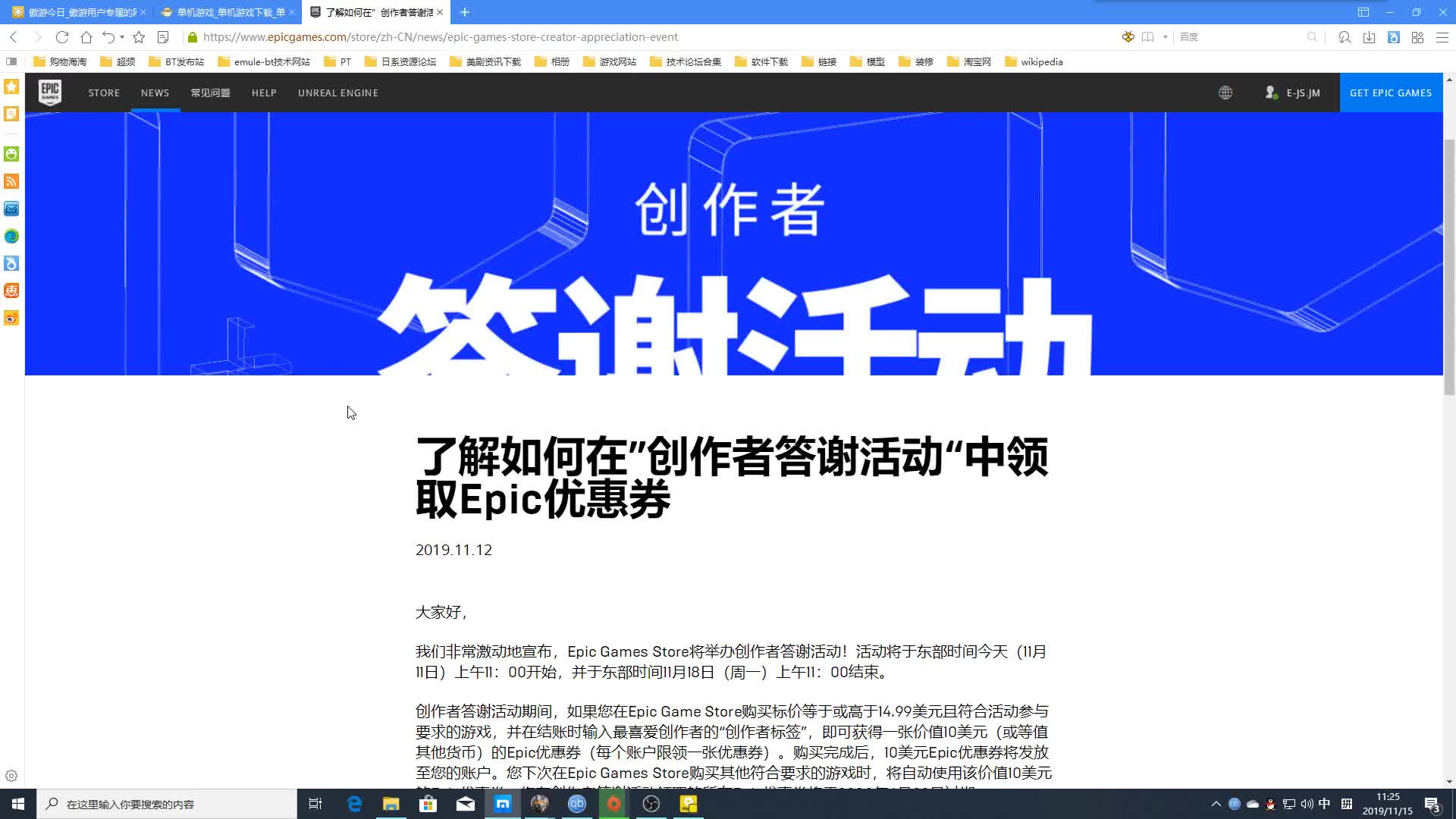The width and height of the screenshot is (1456, 819).
Task: Click the sidebar favorites star icon
Action: pyautogui.click(x=11, y=86)
